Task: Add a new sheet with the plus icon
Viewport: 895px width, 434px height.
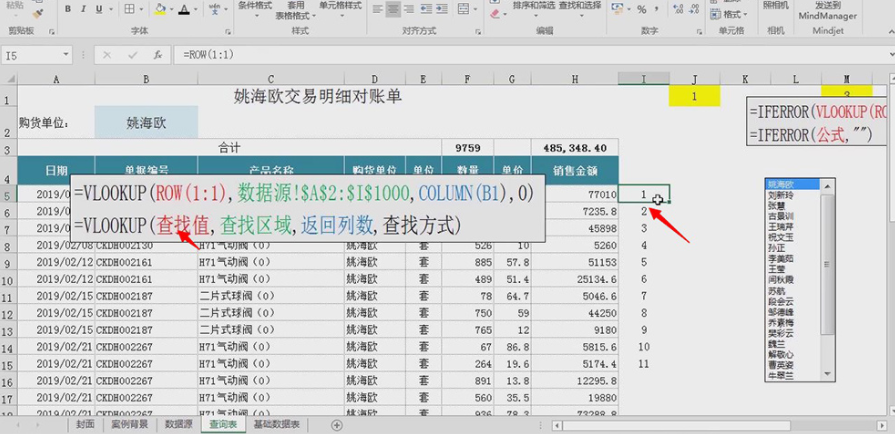Action: point(337,425)
